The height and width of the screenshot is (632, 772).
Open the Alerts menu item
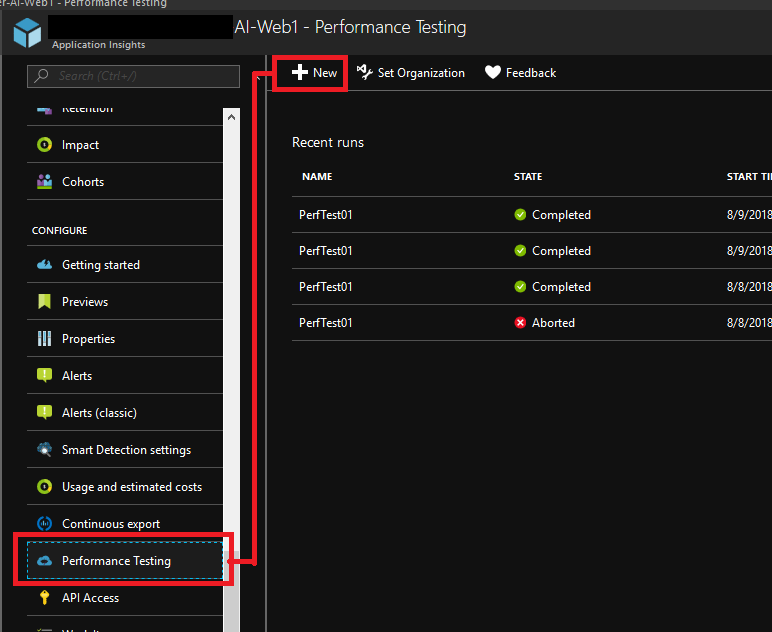pos(125,375)
